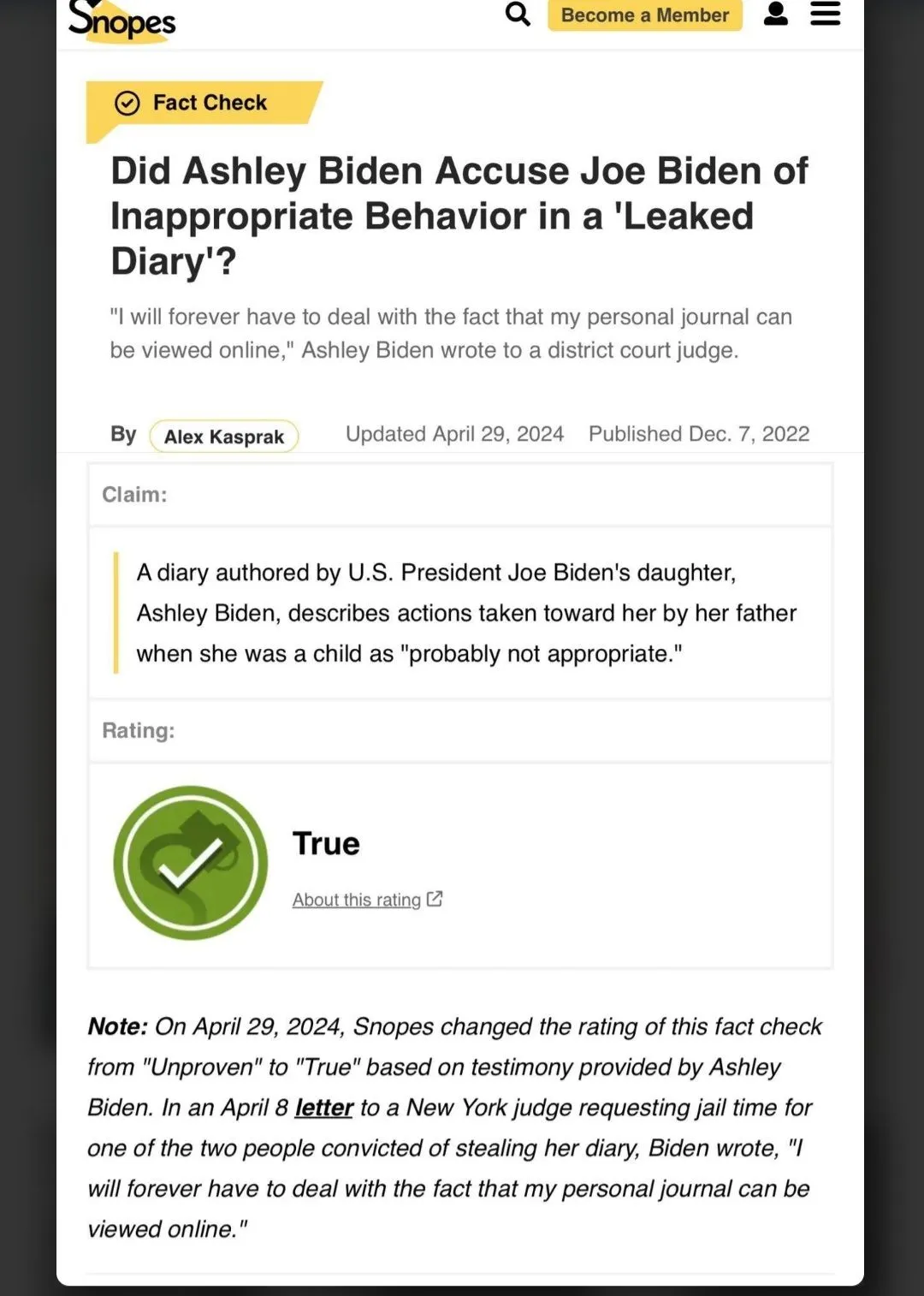The height and width of the screenshot is (1296, 924).
Task: Click the external link icon beside About this rating
Action: [435, 899]
